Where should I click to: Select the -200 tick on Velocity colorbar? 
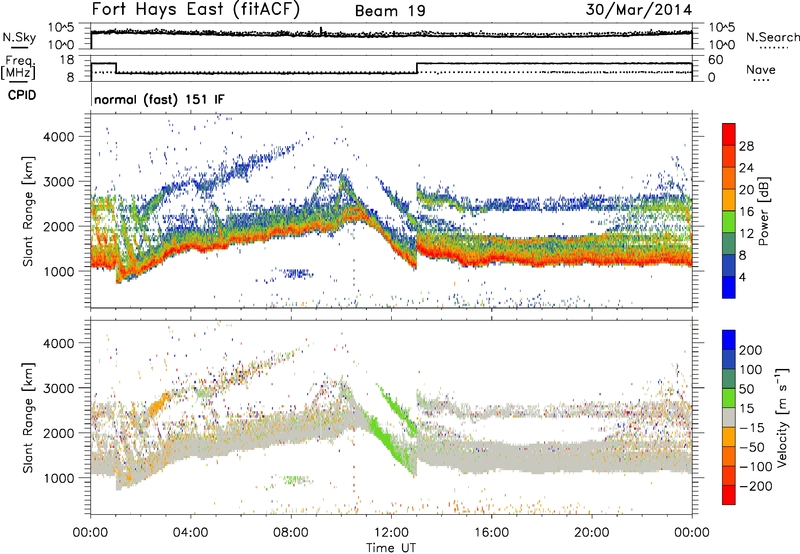(x=755, y=486)
